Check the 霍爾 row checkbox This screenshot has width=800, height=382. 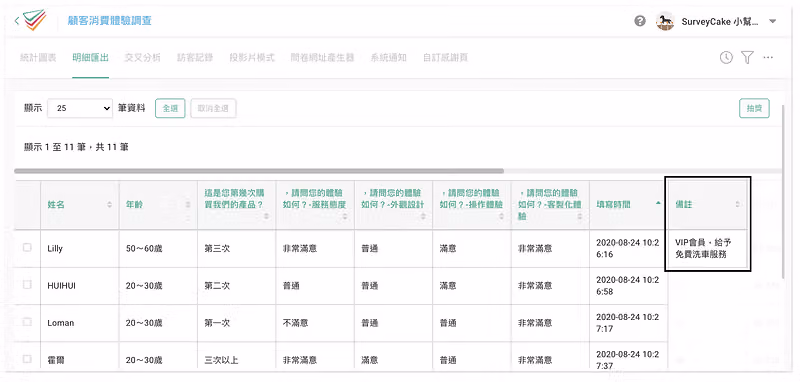tap(27, 359)
